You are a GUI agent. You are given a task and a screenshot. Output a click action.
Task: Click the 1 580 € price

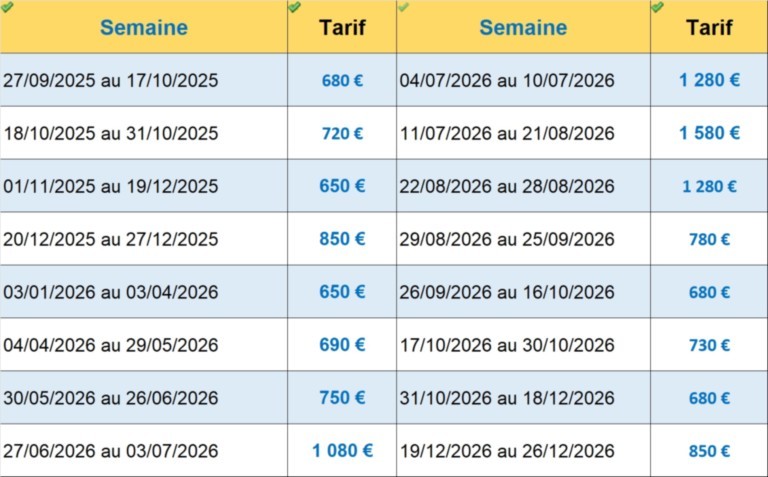pyautogui.click(x=709, y=133)
